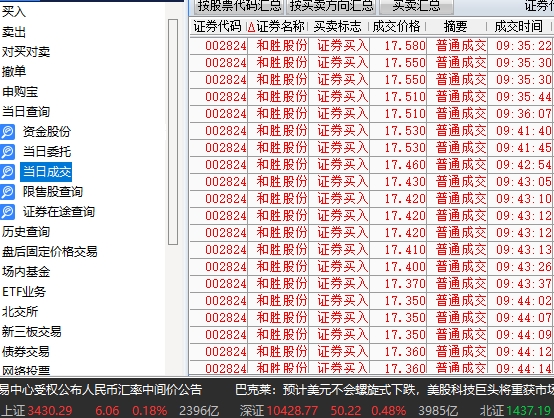Viewport: 554px width, 418px height.
Task: Click 按股票代码汇总 button
Action: tap(239, 6)
